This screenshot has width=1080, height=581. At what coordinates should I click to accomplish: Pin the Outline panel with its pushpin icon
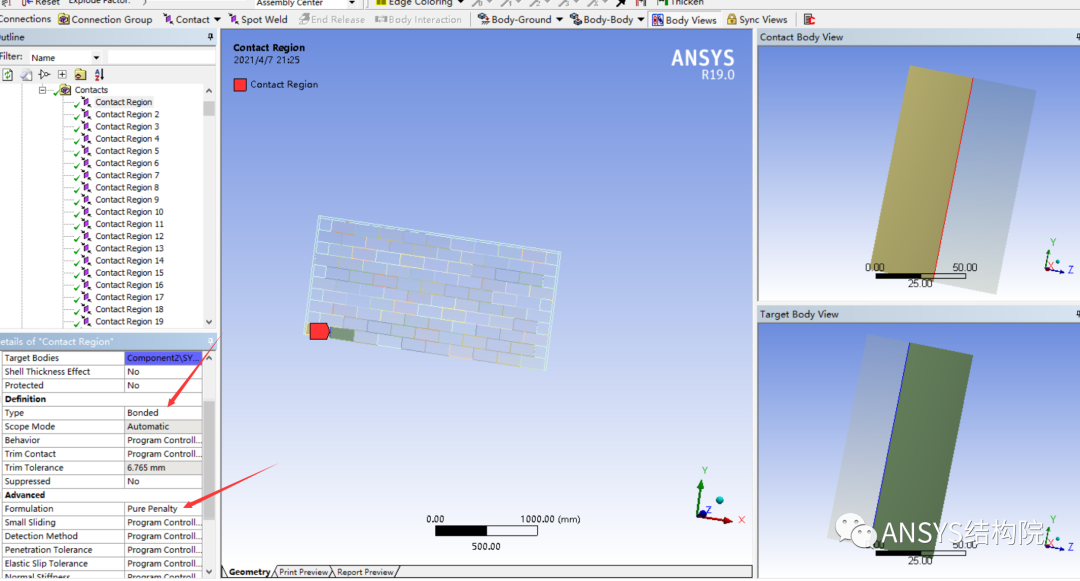(x=210, y=36)
